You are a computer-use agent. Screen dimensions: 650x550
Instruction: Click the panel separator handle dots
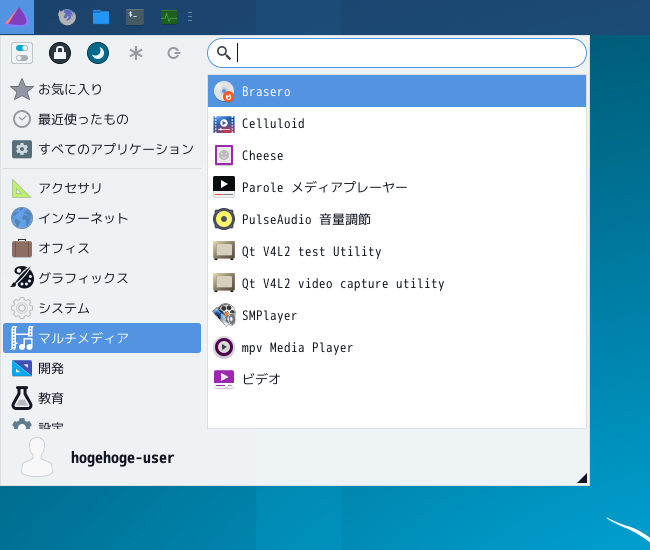click(190, 17)
